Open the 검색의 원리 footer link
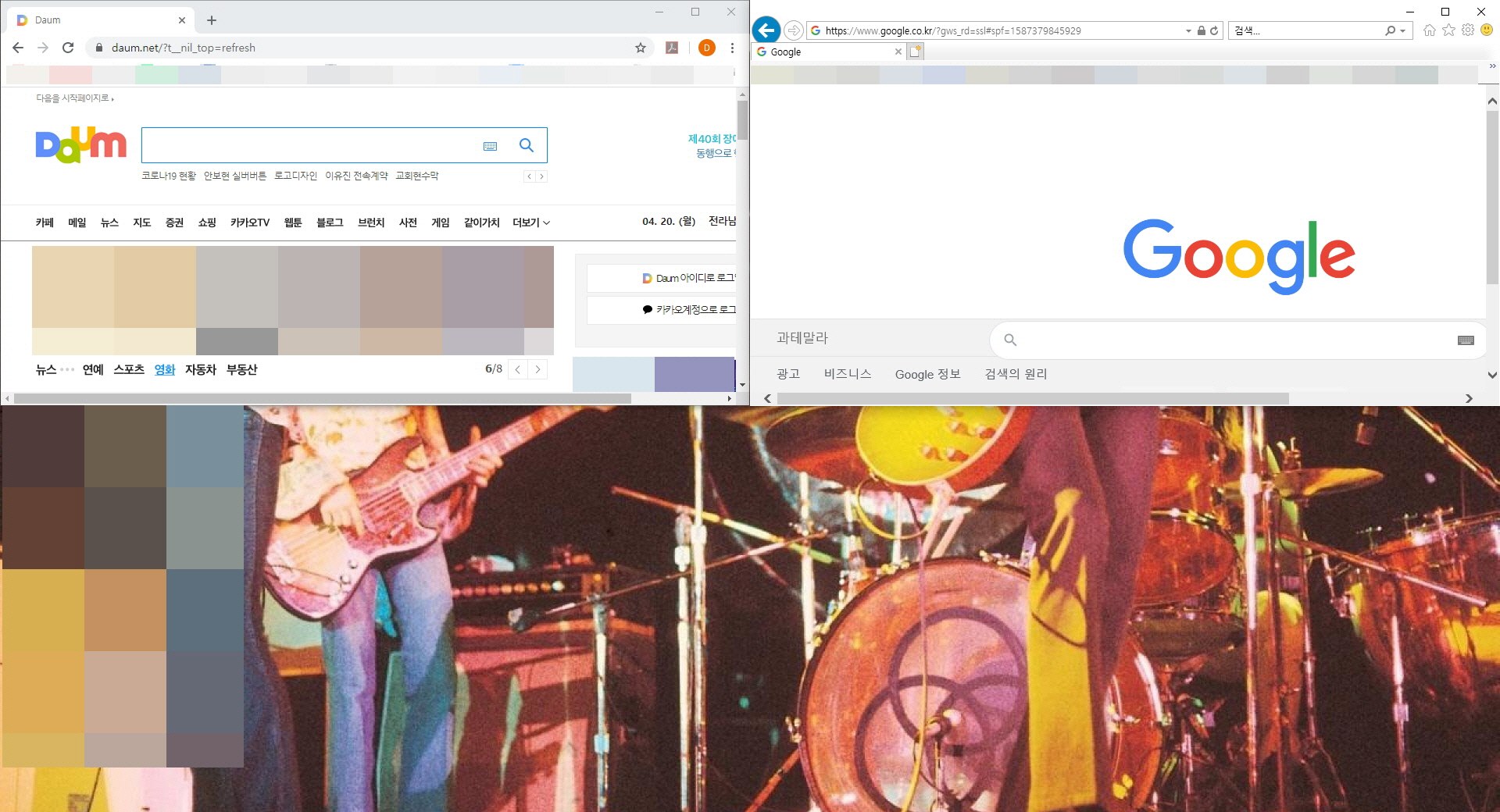The image size is (1500, 812). (1016, 374)
